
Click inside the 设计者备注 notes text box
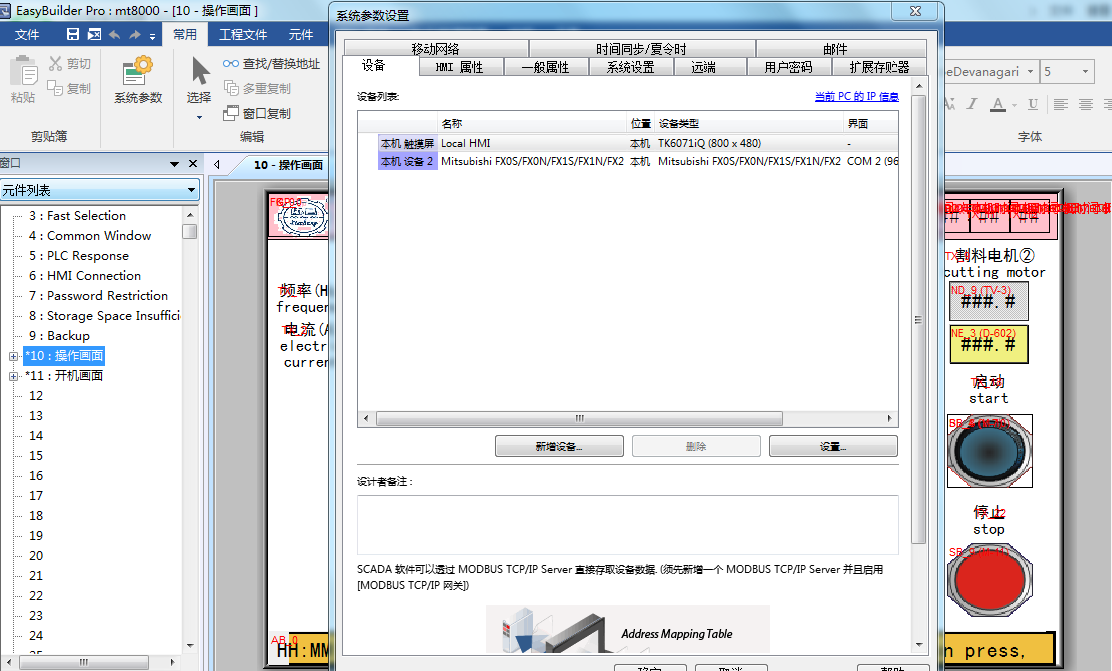click(x=627, y=524)
